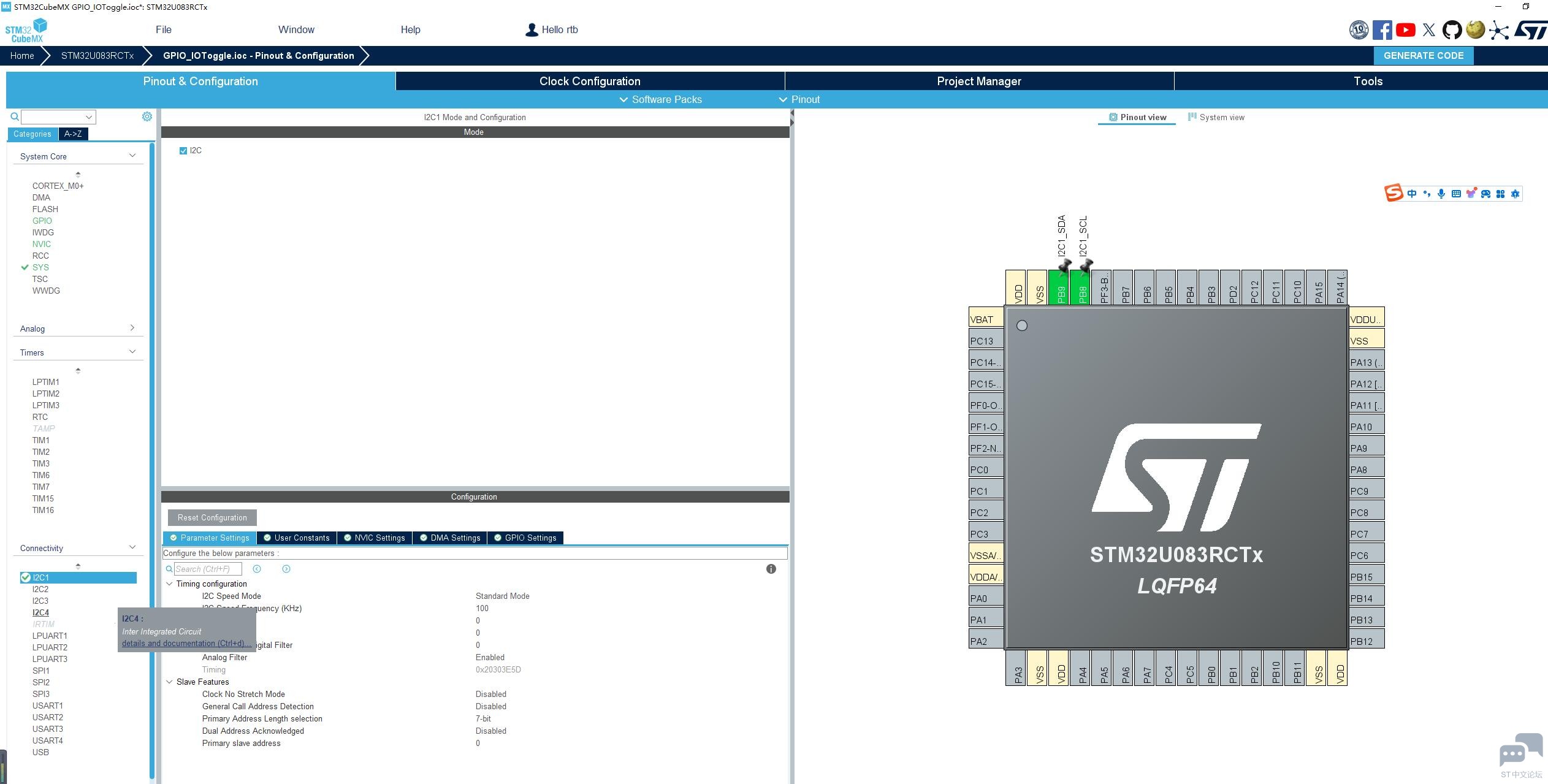Viewport: 1548px width, 784px height.
Task: Select GPIO under System Core
Action: pos(42,221)
